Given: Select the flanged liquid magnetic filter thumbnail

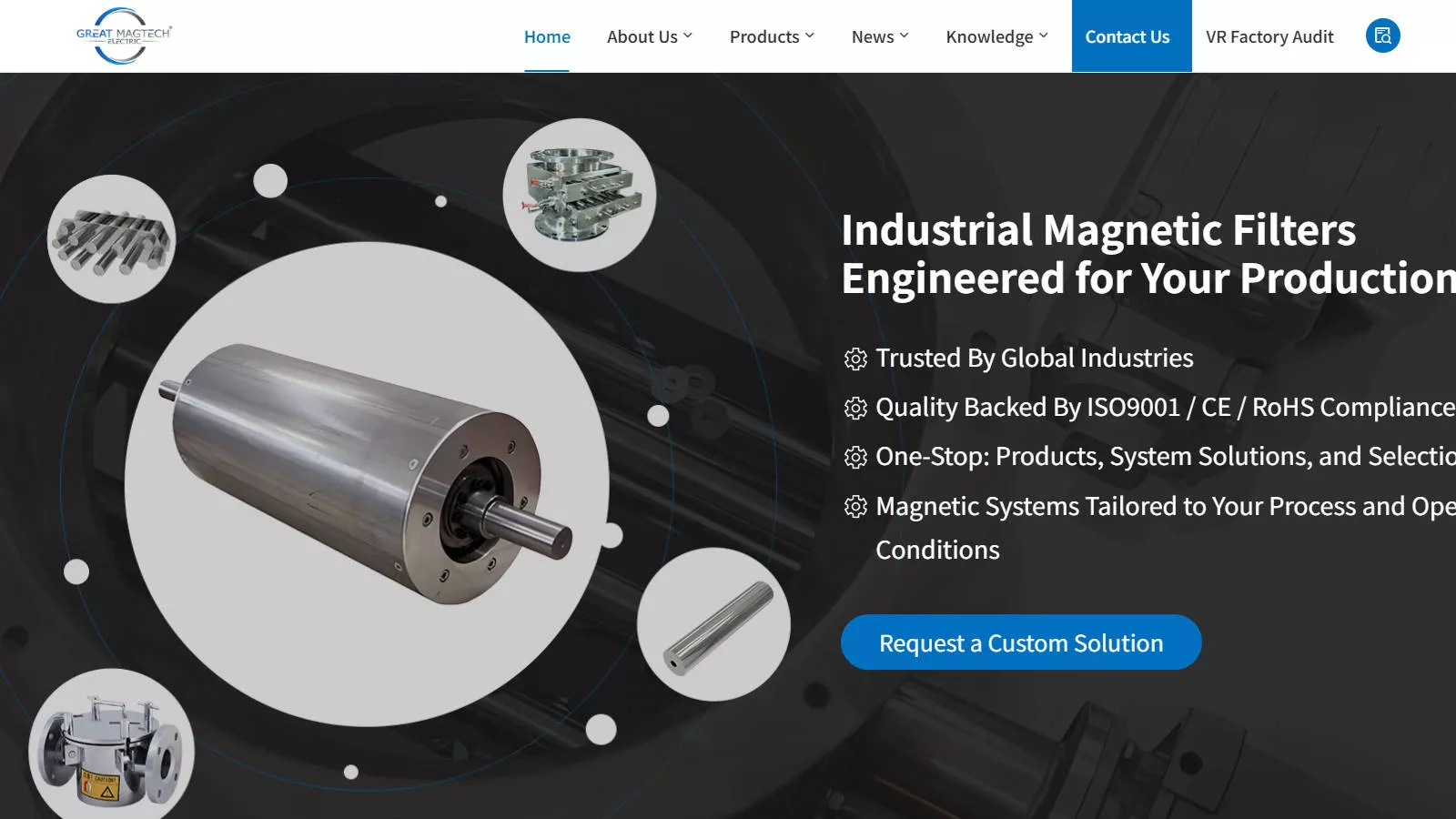Looking at the screenshot, I should tap(111, 746).
